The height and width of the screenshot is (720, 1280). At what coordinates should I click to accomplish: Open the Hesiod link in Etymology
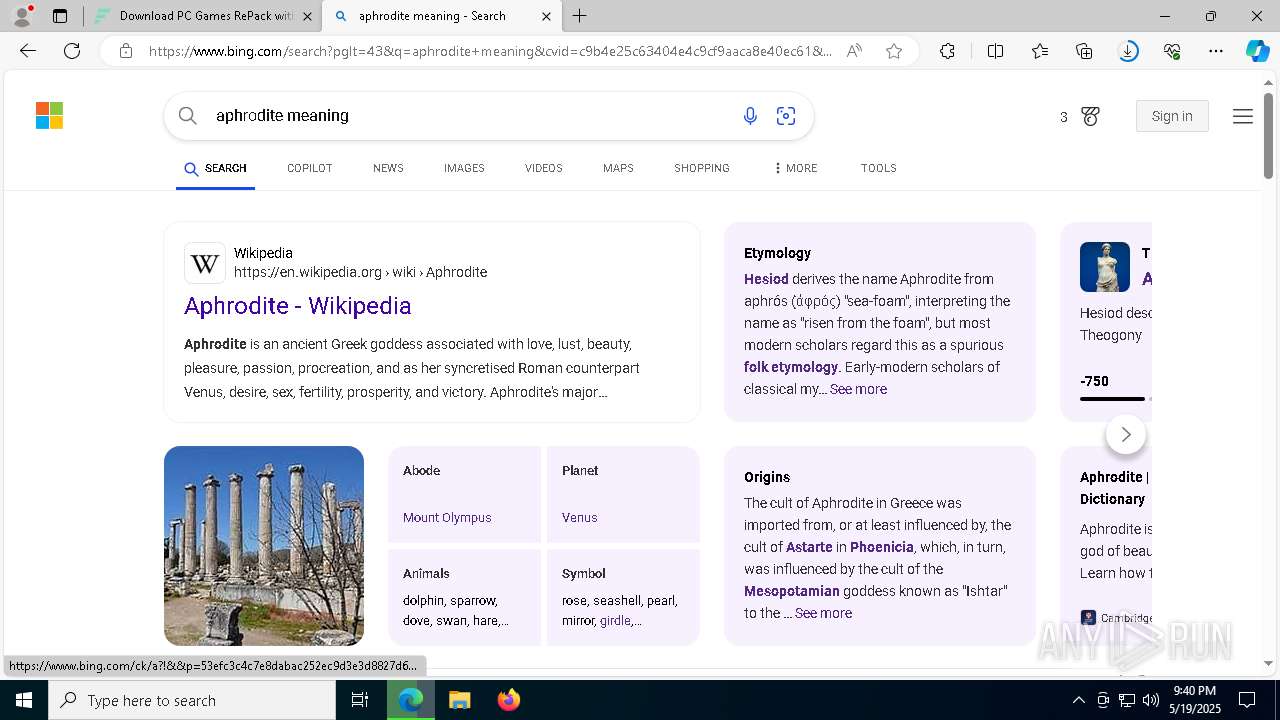coord(766,279)
